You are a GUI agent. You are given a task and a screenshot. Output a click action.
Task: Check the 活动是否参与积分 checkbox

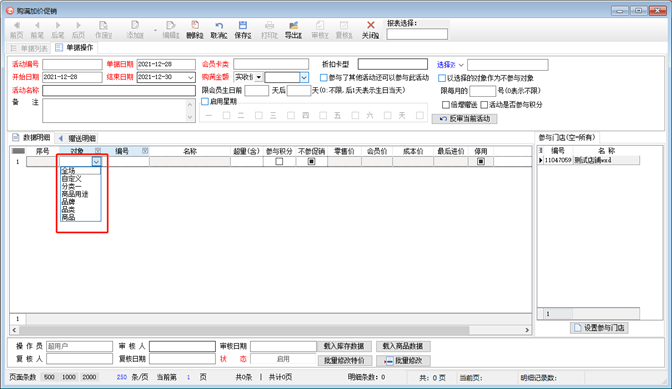[484, 105]
